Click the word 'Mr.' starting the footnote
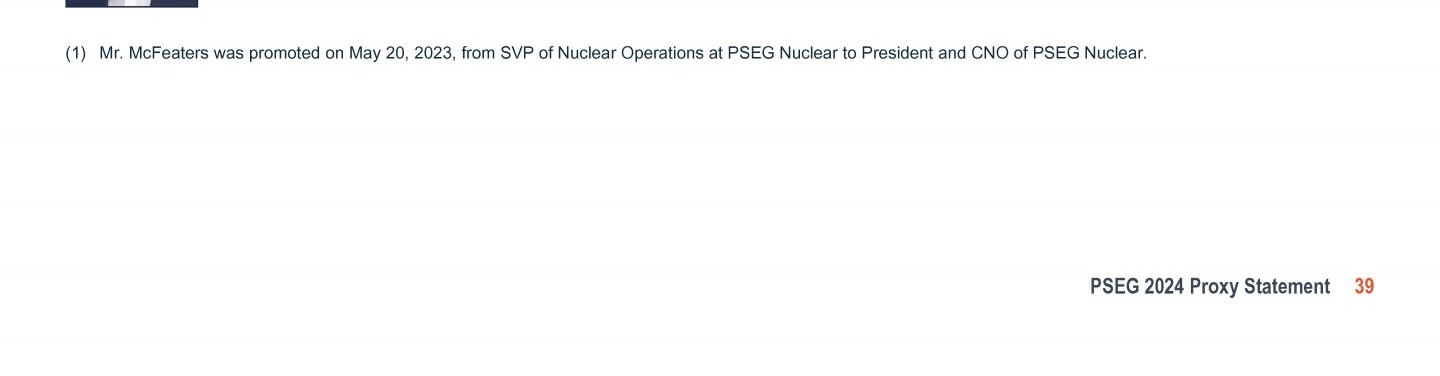Image resolution: width=1440 pixels, height=376 pixels. (x=111, y=53)
